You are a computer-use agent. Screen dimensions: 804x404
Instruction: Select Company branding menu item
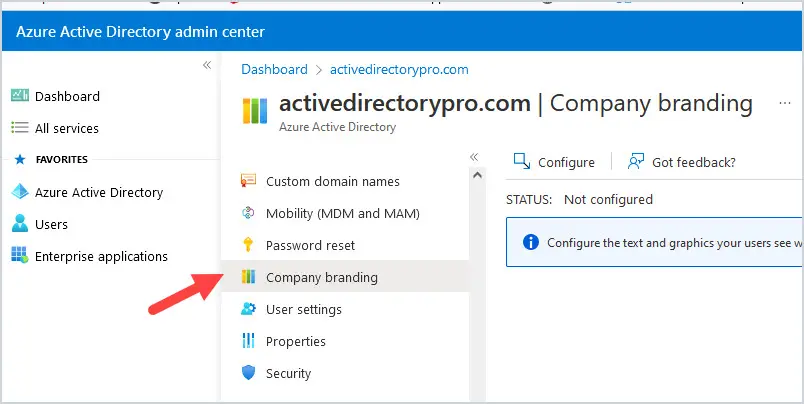click(x=345, y=277)
